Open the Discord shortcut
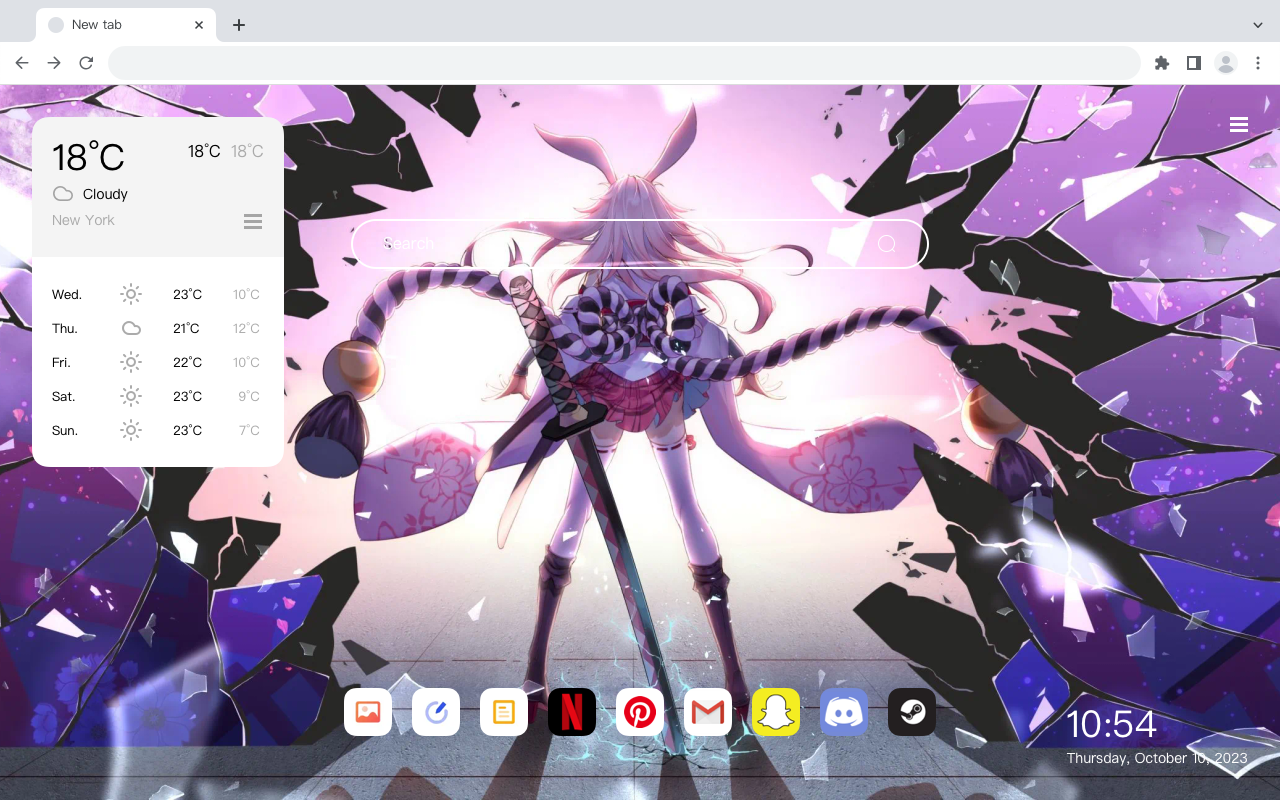Screen dimensions: 1280x800 point(844,712)
